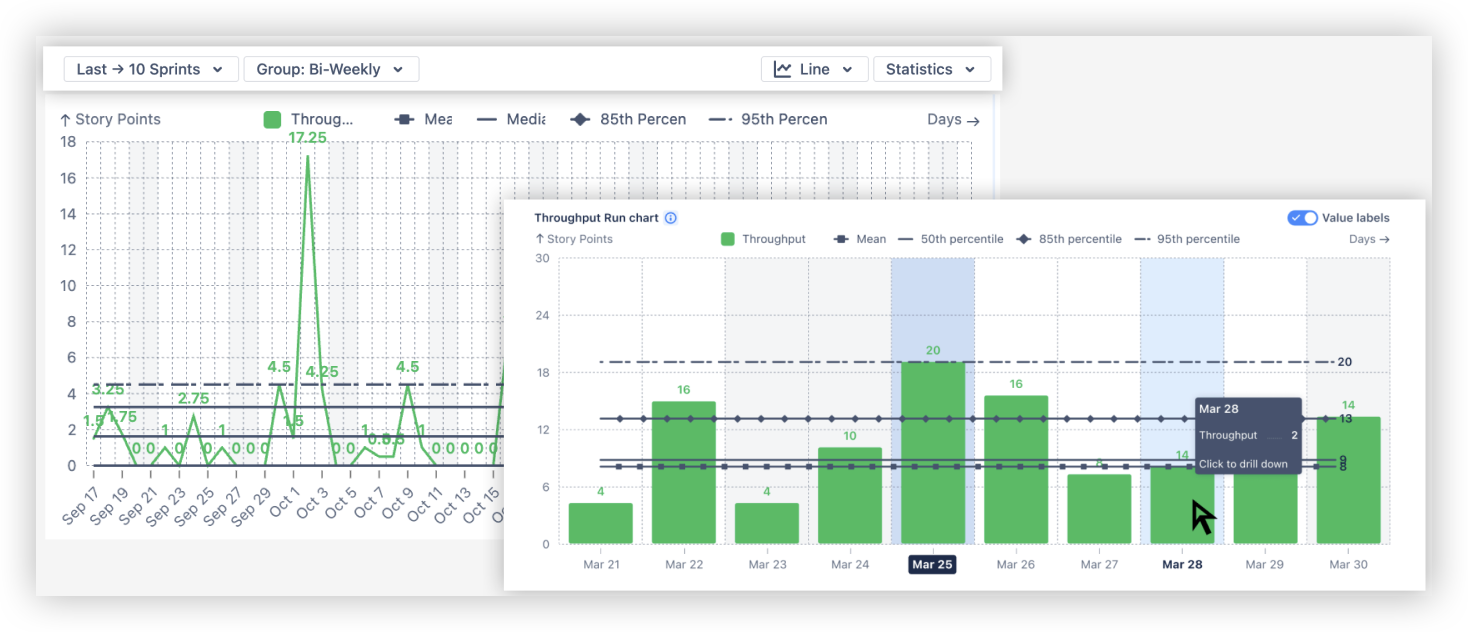Open the Group: Bi-Weekly dropdown
The width and height of the screenshot is (1468, 632).
coord(331,69)
